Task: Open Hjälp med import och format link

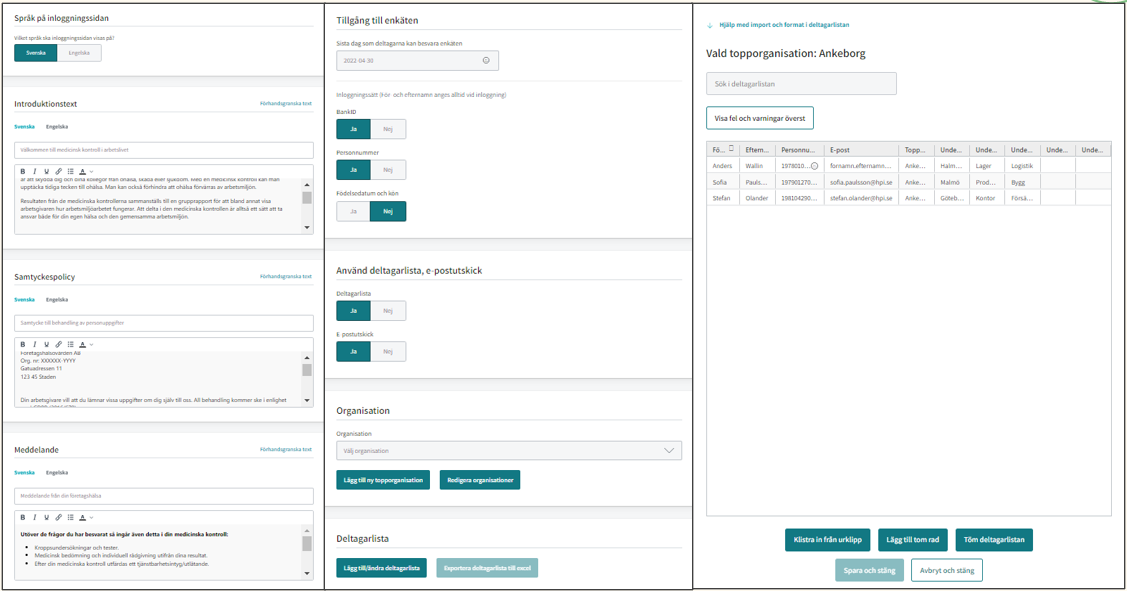Action: 784,24
